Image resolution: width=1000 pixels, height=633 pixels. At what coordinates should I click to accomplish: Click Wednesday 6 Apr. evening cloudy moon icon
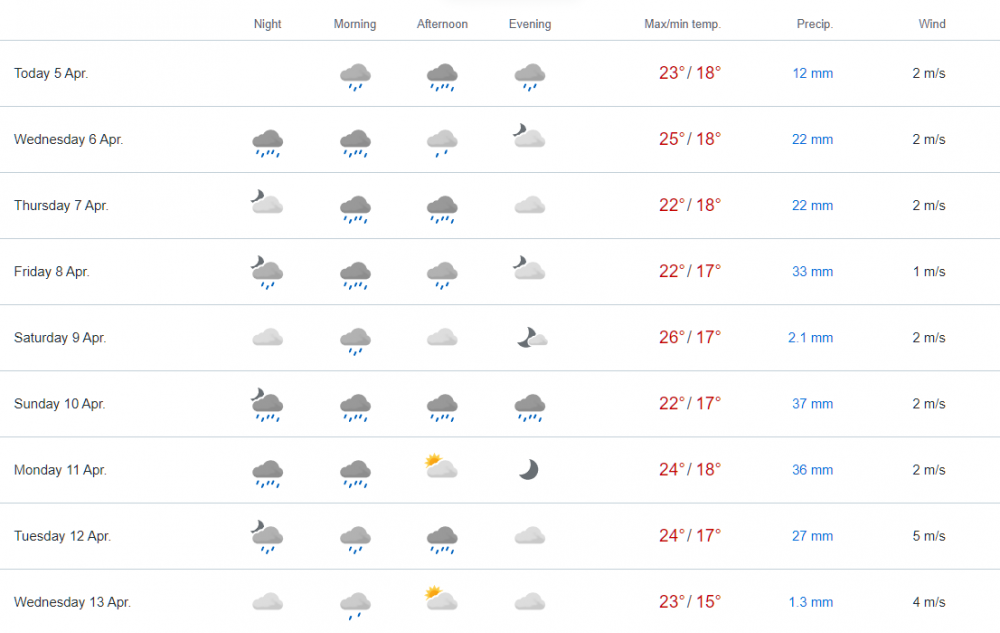529,136
